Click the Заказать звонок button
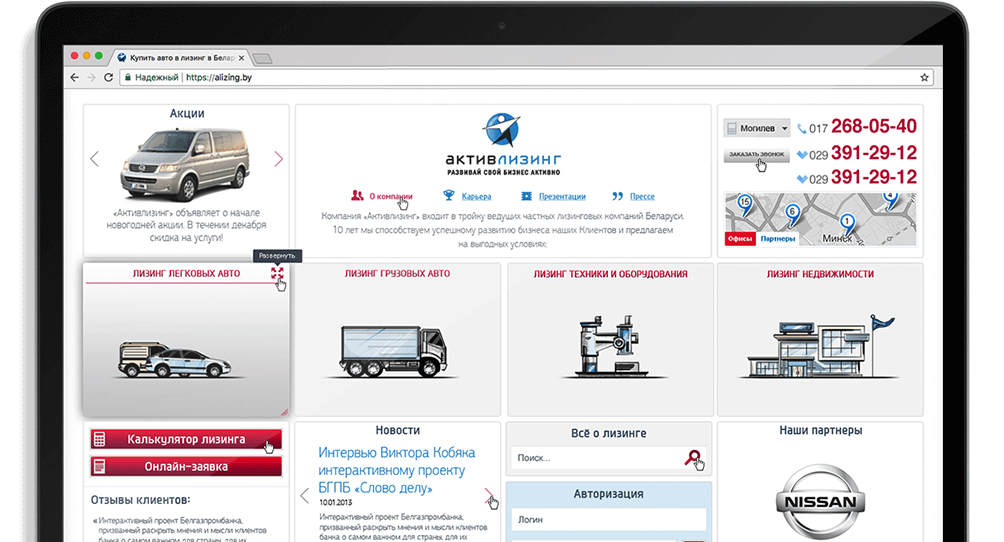Image resolution: width=1004 pixels, height=542 pixels. pos(756,154)
